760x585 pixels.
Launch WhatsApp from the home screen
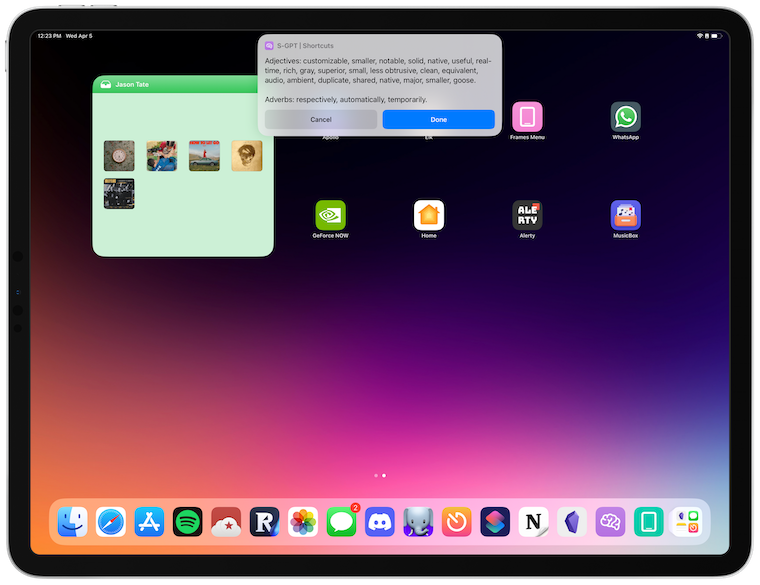[x=626, y=117]
